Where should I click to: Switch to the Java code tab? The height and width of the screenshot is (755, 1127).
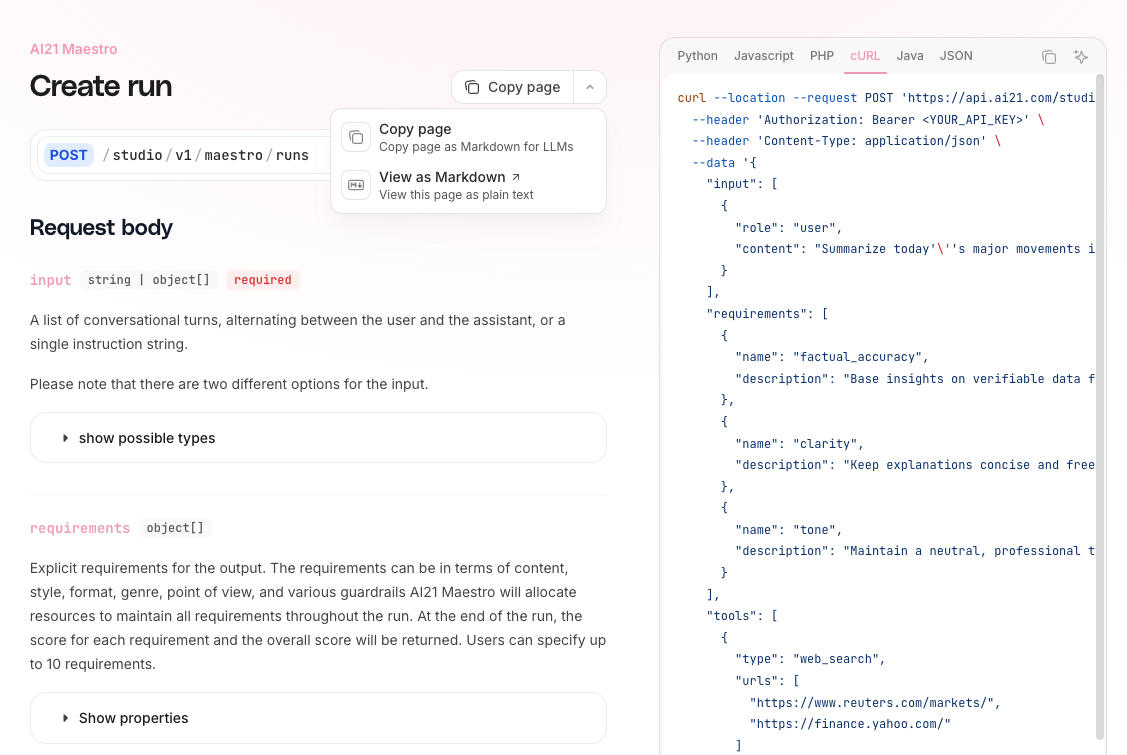(x=910, y=56)
